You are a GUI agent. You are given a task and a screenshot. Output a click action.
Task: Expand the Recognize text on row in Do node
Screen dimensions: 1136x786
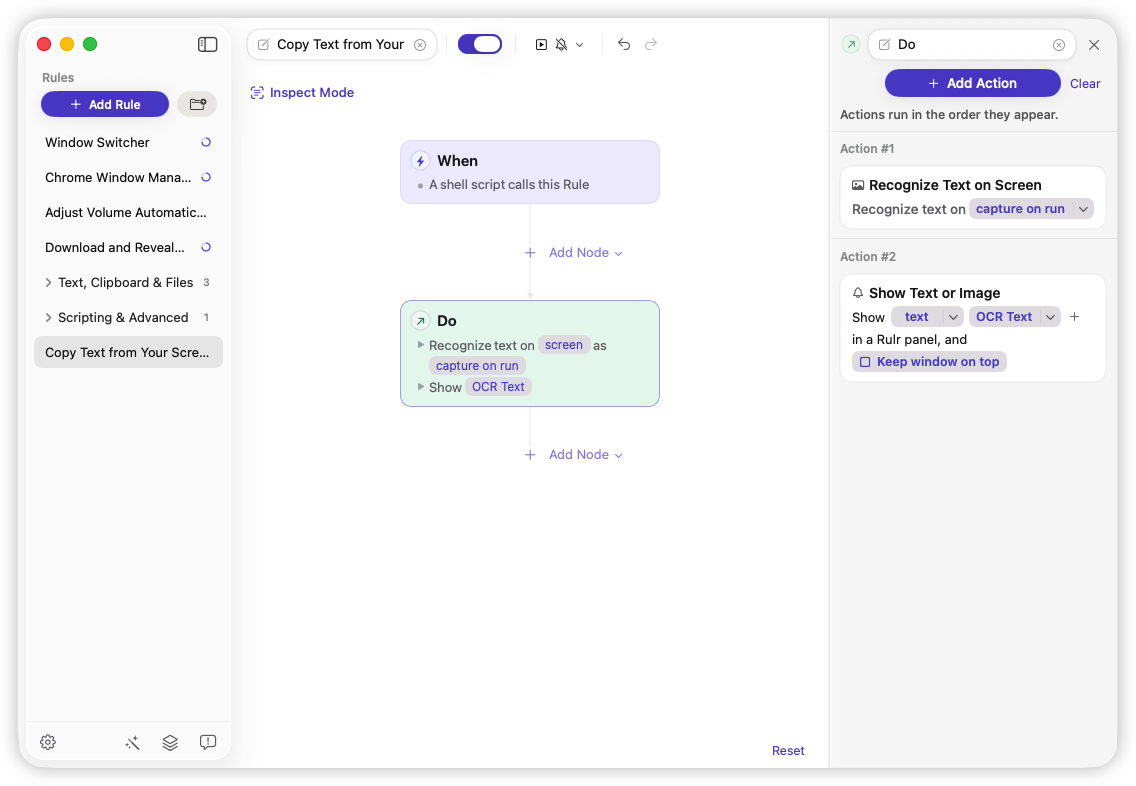(x=420, y=345)
